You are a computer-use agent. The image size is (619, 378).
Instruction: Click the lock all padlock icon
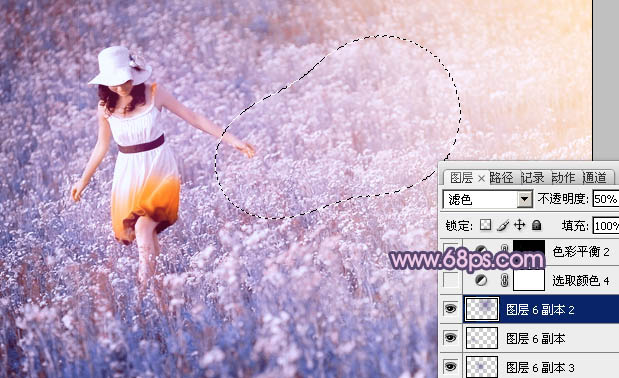tap(536, 225)
